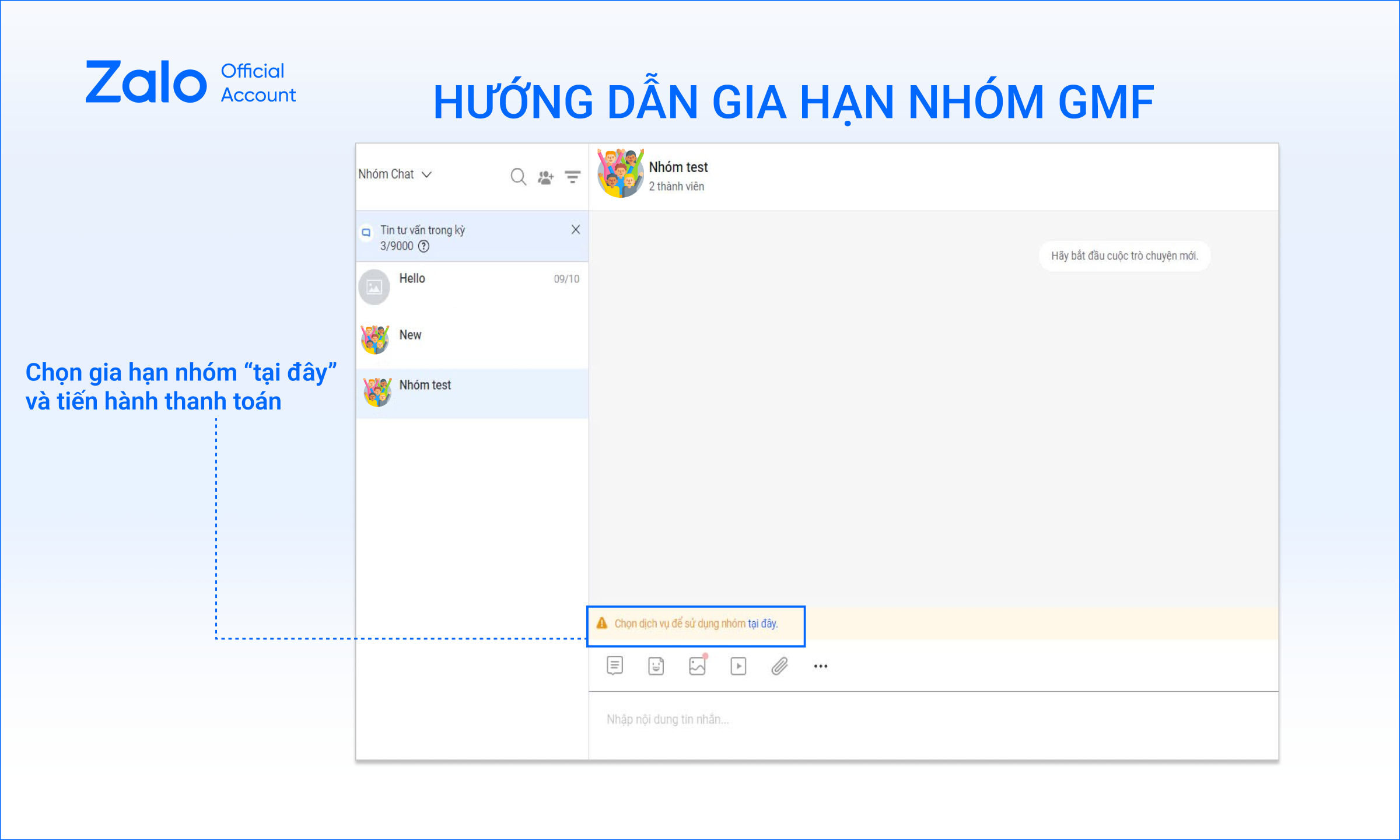Open the search icon in chat list

pyautogui.click(x=518, y=176)
